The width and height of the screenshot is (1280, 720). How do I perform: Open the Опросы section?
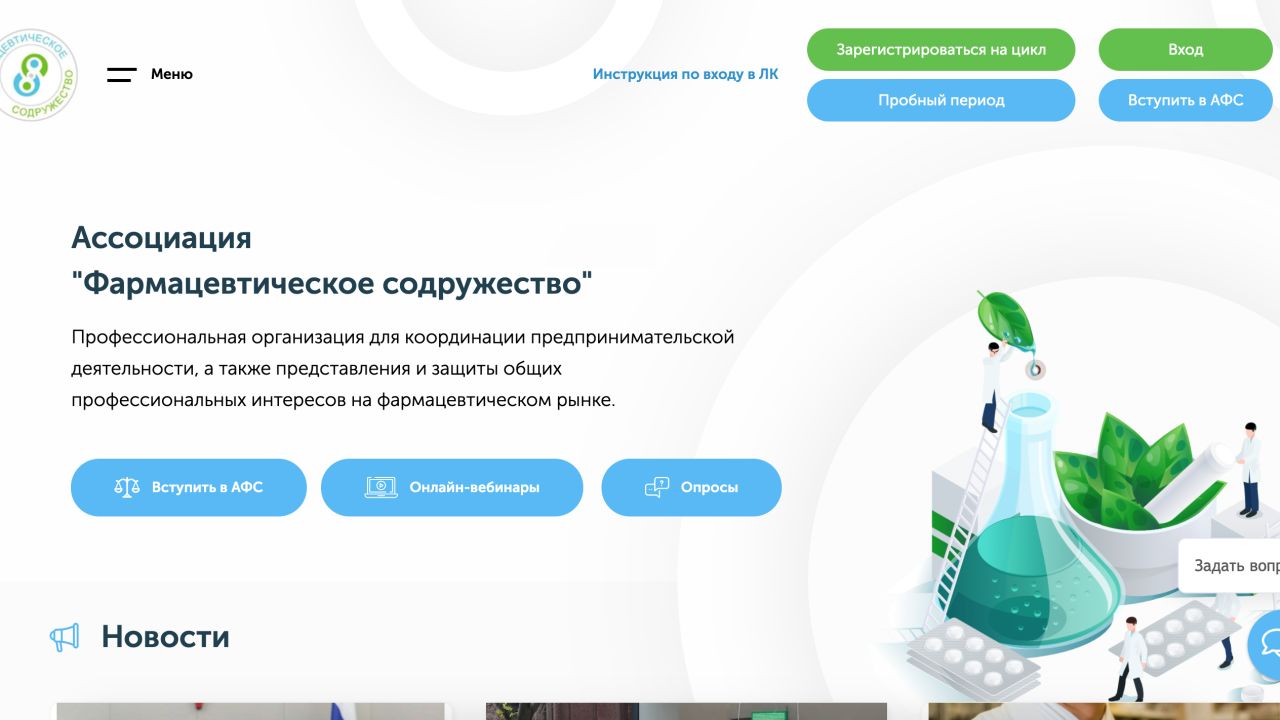(691, 487)
